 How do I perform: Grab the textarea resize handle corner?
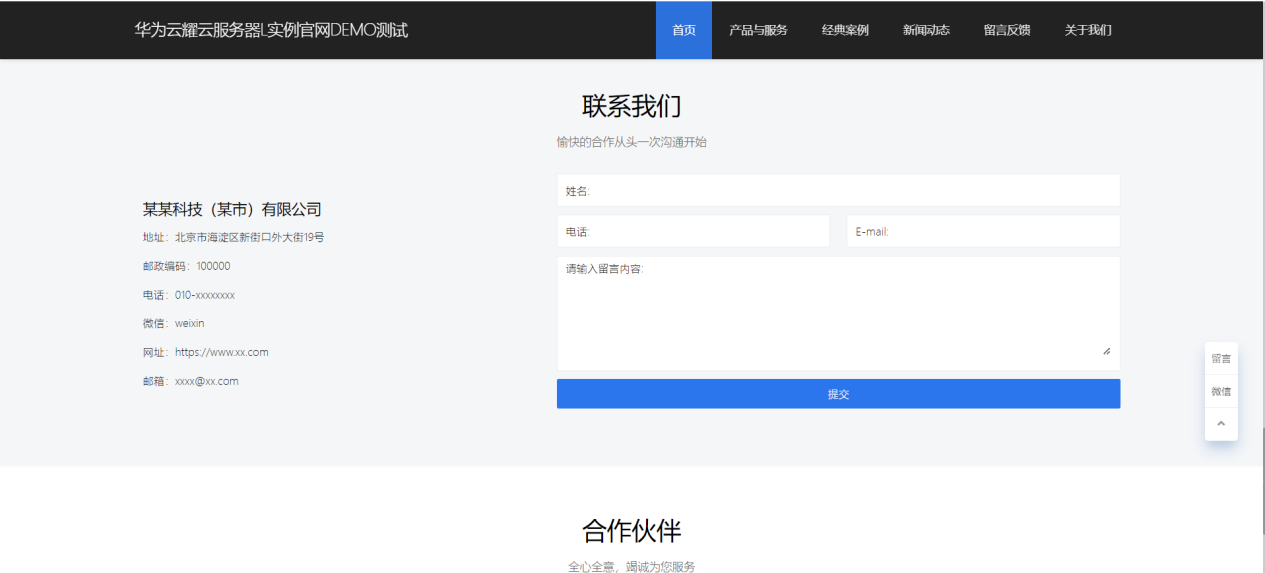click(1107, 351)
